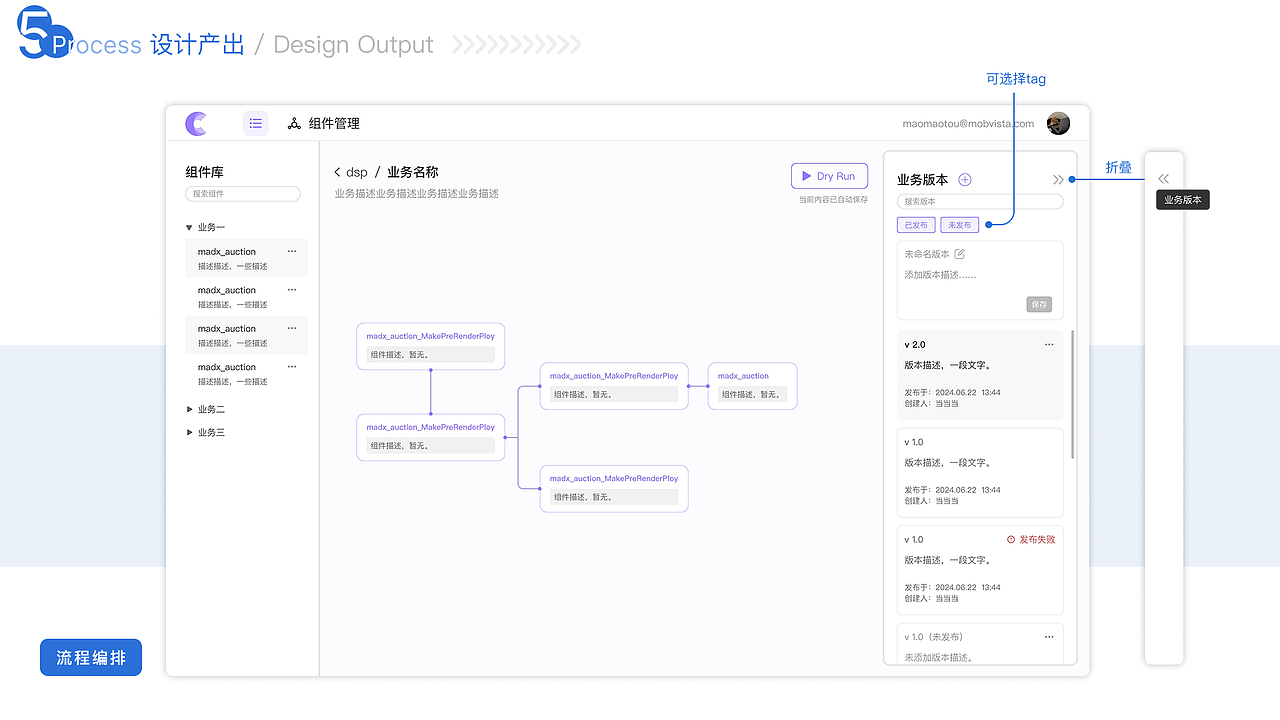Viewport: 1280px width, 720px height.
Task: Toggle the 已发布 filter tag
Action: [x=916, y=226]
